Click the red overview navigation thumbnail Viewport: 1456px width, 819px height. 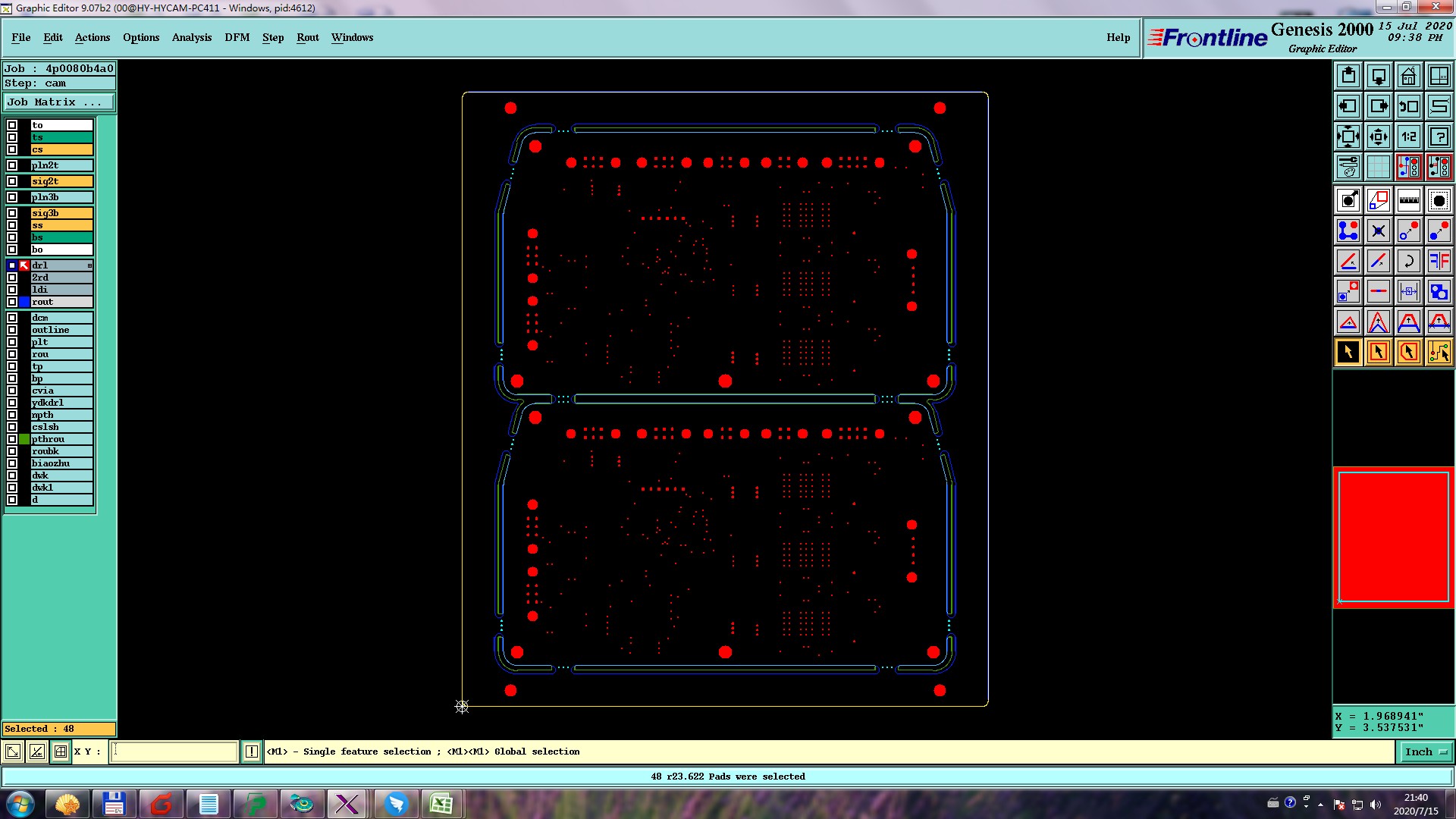(x=1394, y=537)
